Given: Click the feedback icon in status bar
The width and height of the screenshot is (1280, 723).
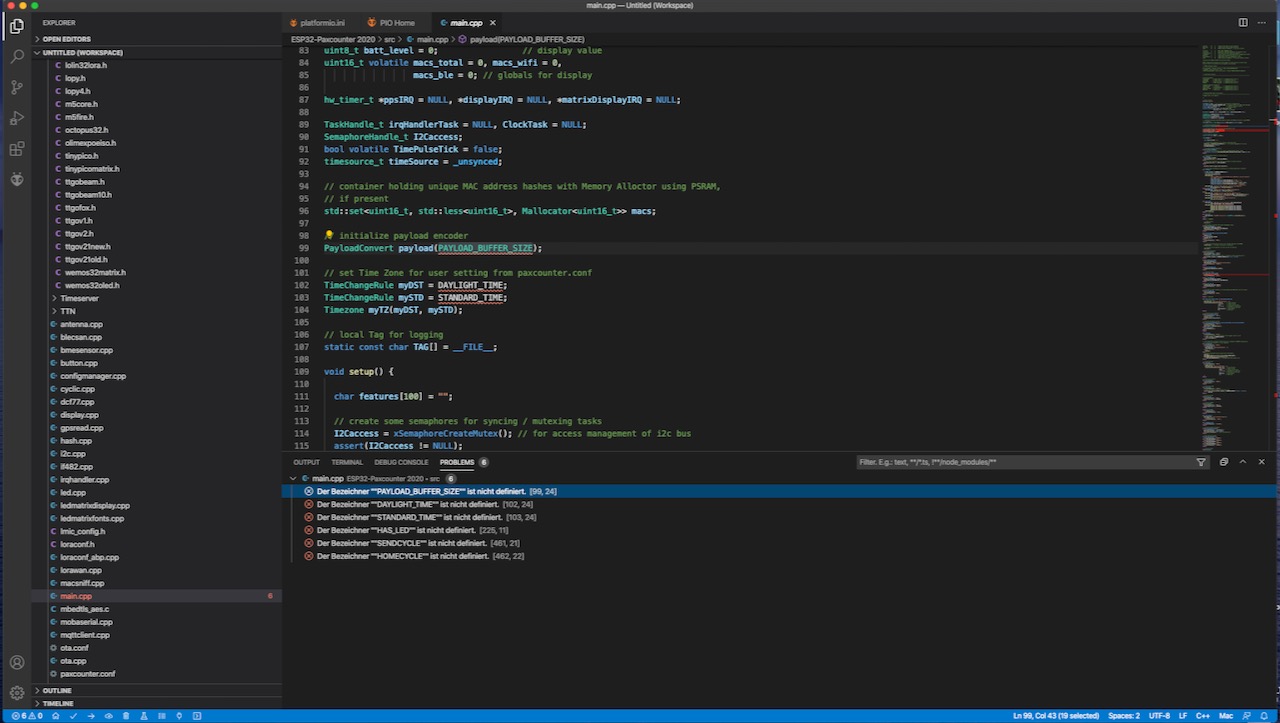Looking at the screenshot, I should (x=1246, y=716).
